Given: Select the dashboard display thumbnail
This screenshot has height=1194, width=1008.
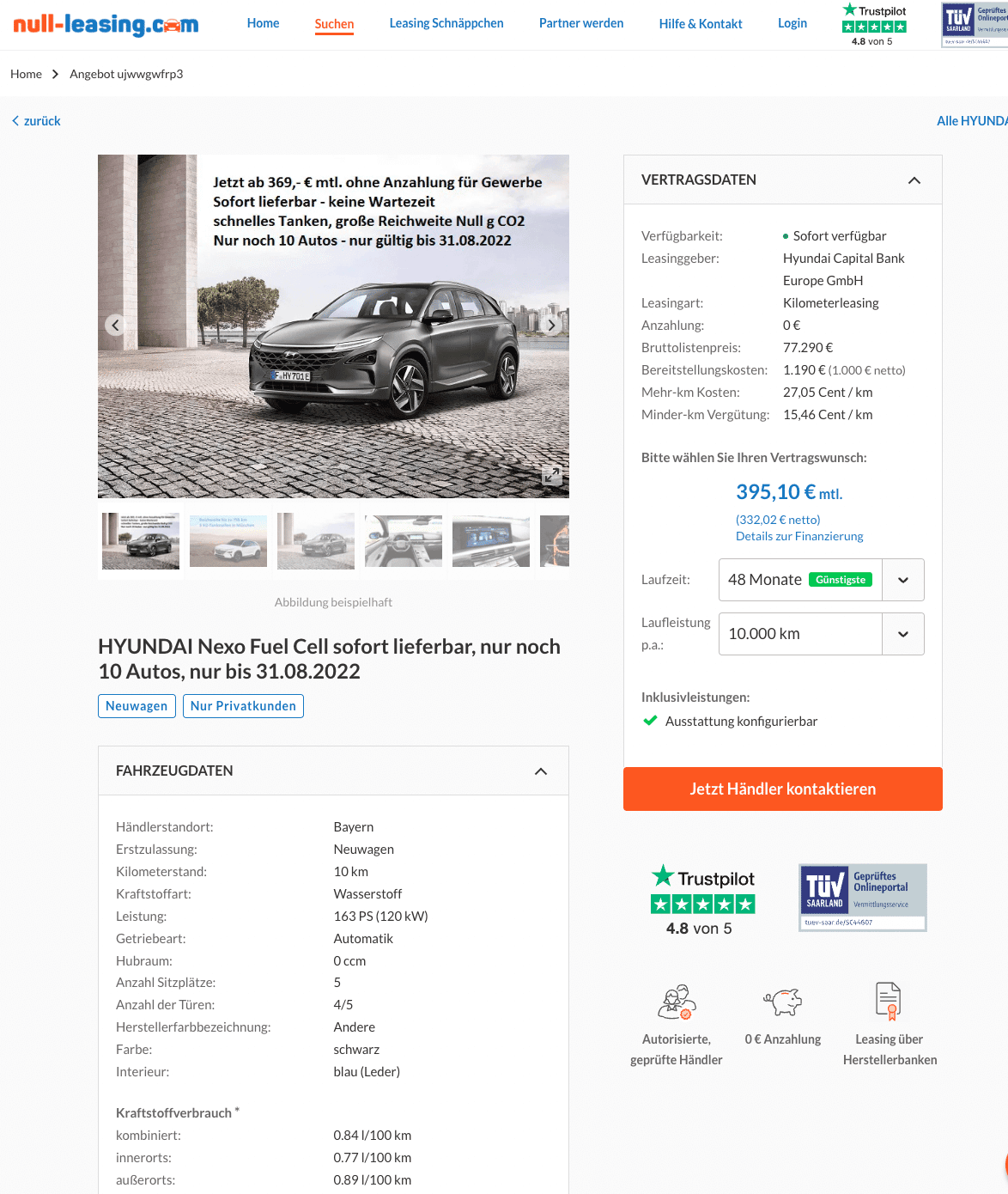Looking at the screenshot, I should [x=491, y=541].
